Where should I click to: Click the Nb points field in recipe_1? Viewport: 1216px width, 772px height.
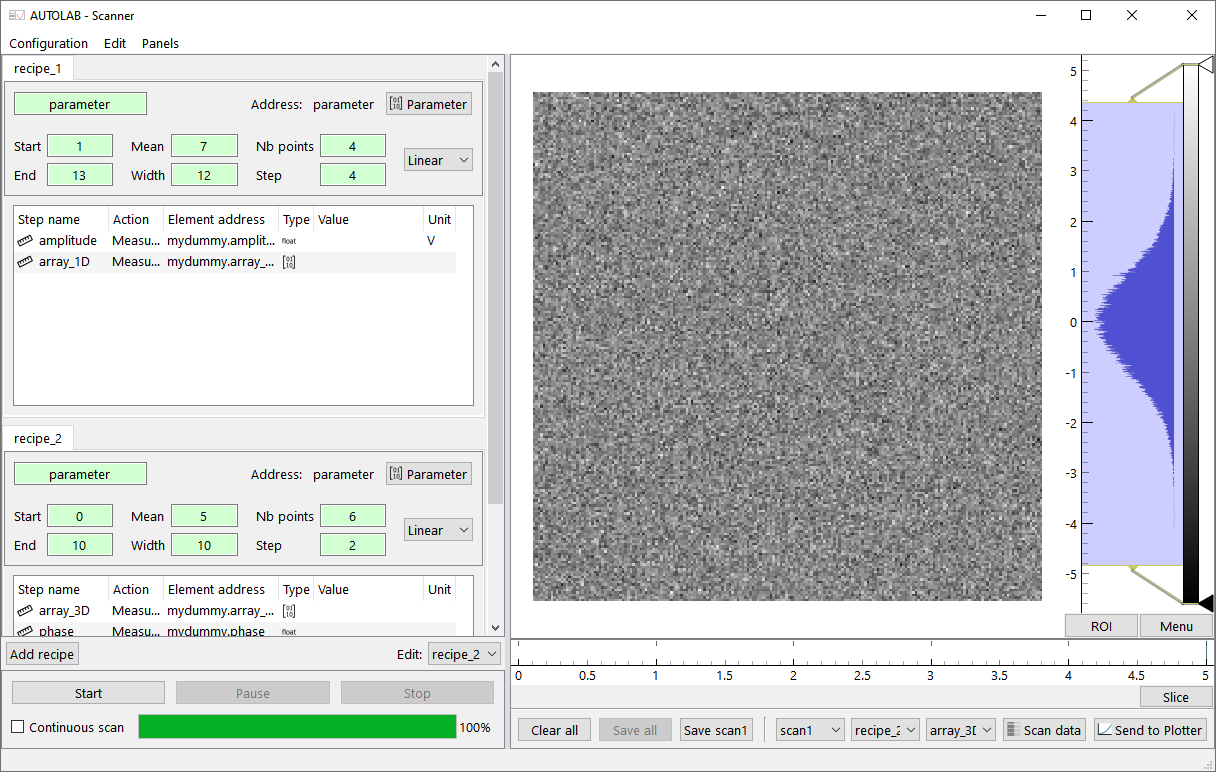click(353, 146)
